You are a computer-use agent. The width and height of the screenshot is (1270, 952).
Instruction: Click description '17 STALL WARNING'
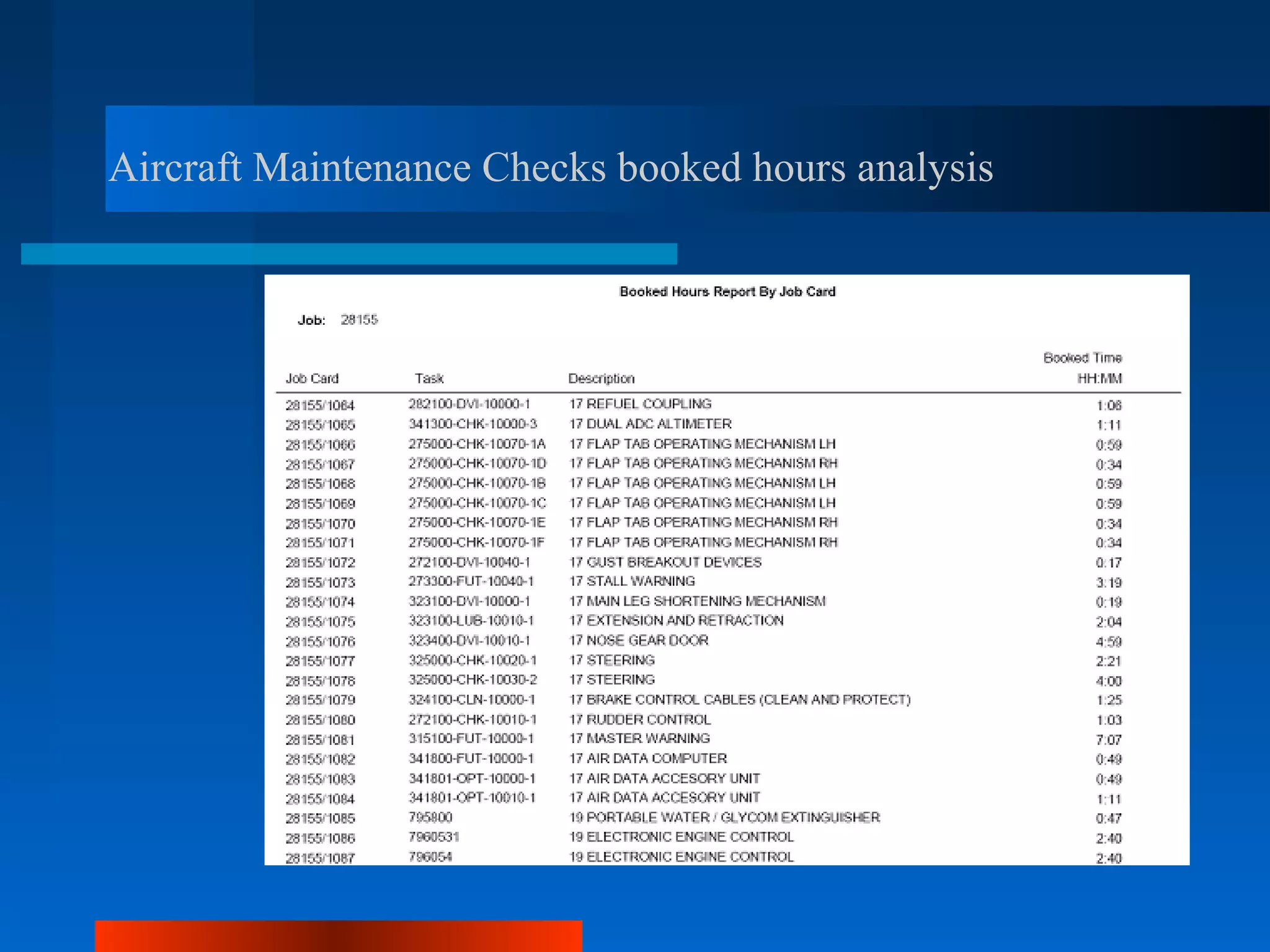coord(632,581)
